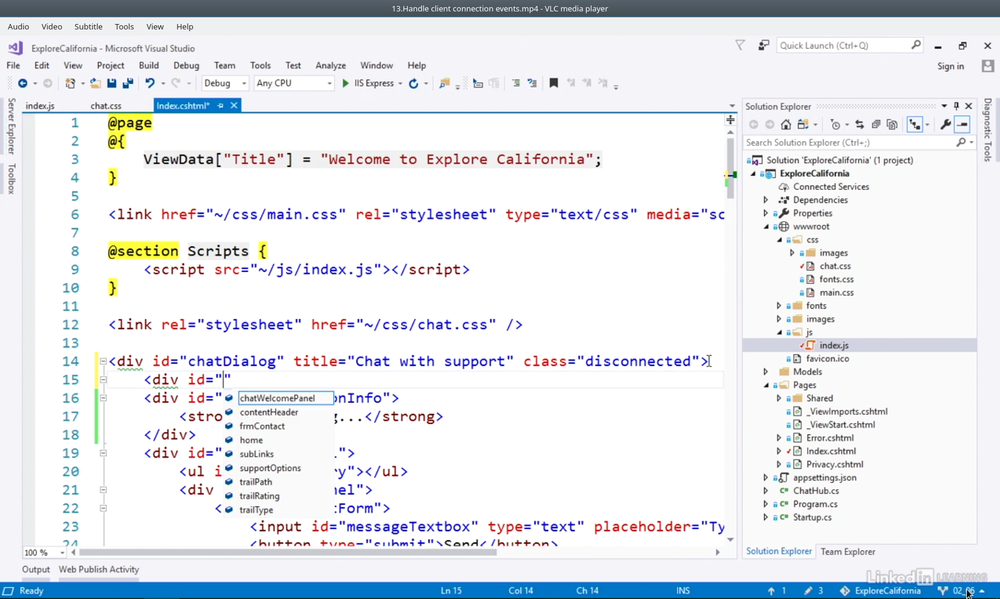Toggle Show All Files in Solution Explorer
This screenshot has width=1000, height=599.
click(892, 124)
